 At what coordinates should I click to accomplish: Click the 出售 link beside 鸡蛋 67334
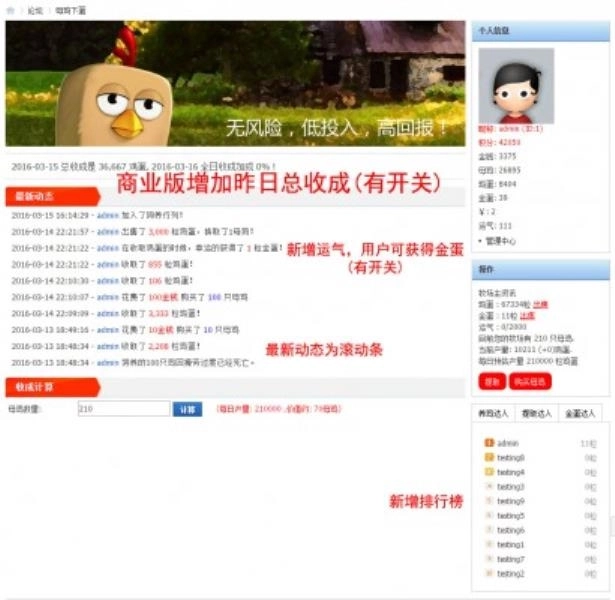pos(540,304)
